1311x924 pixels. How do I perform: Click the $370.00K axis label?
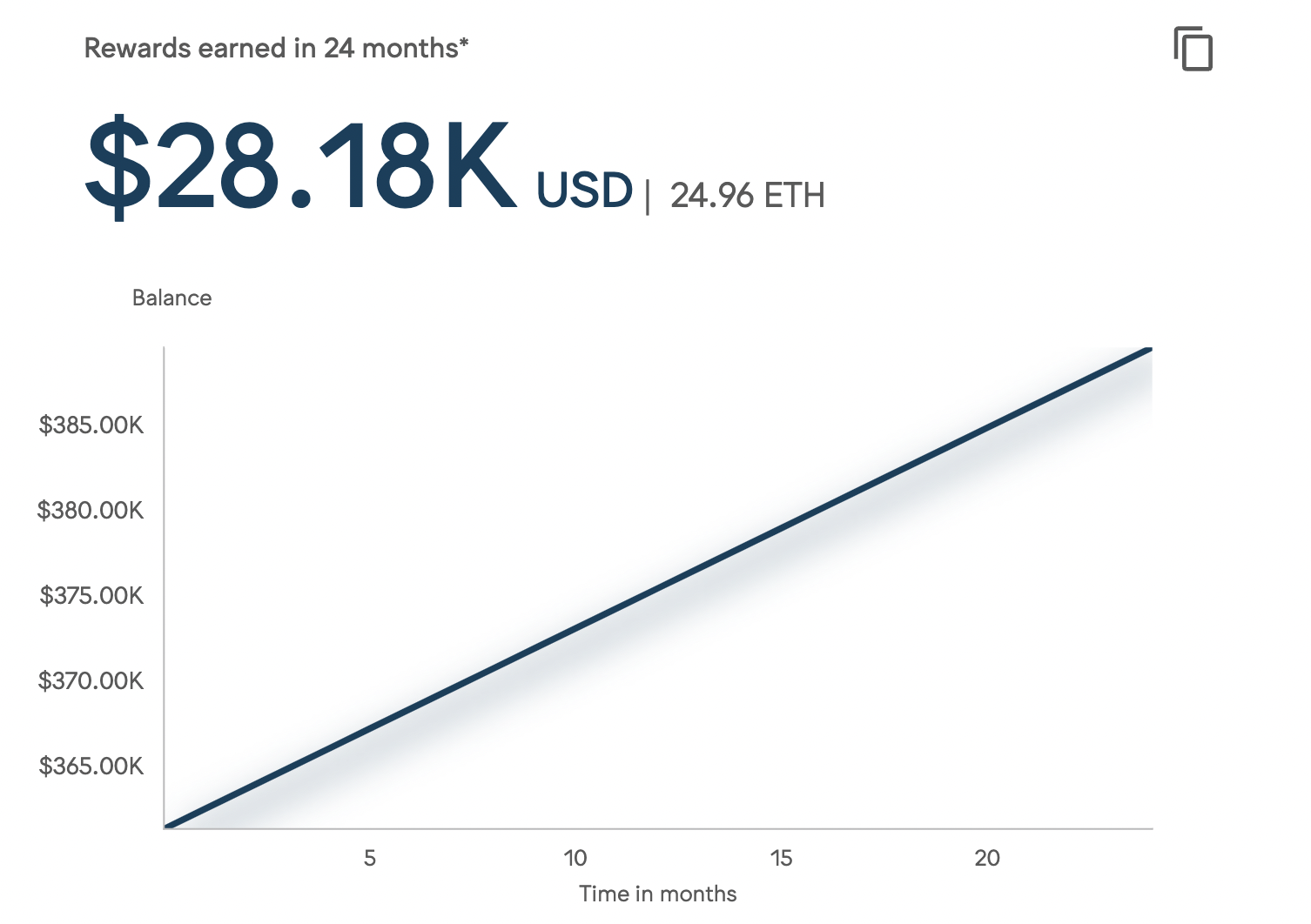(91, 680)
